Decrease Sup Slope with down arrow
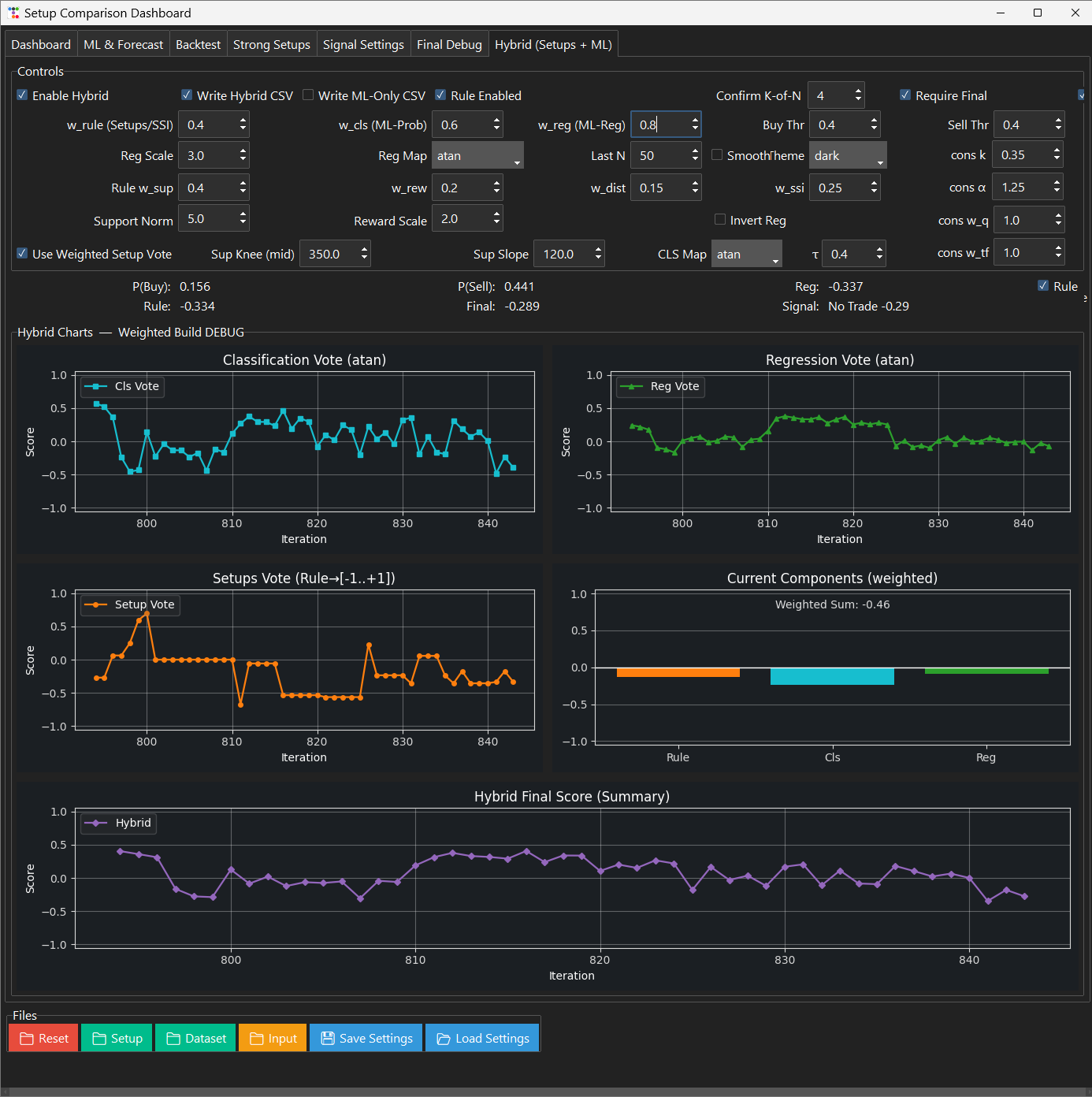 [x=598, y=258]
